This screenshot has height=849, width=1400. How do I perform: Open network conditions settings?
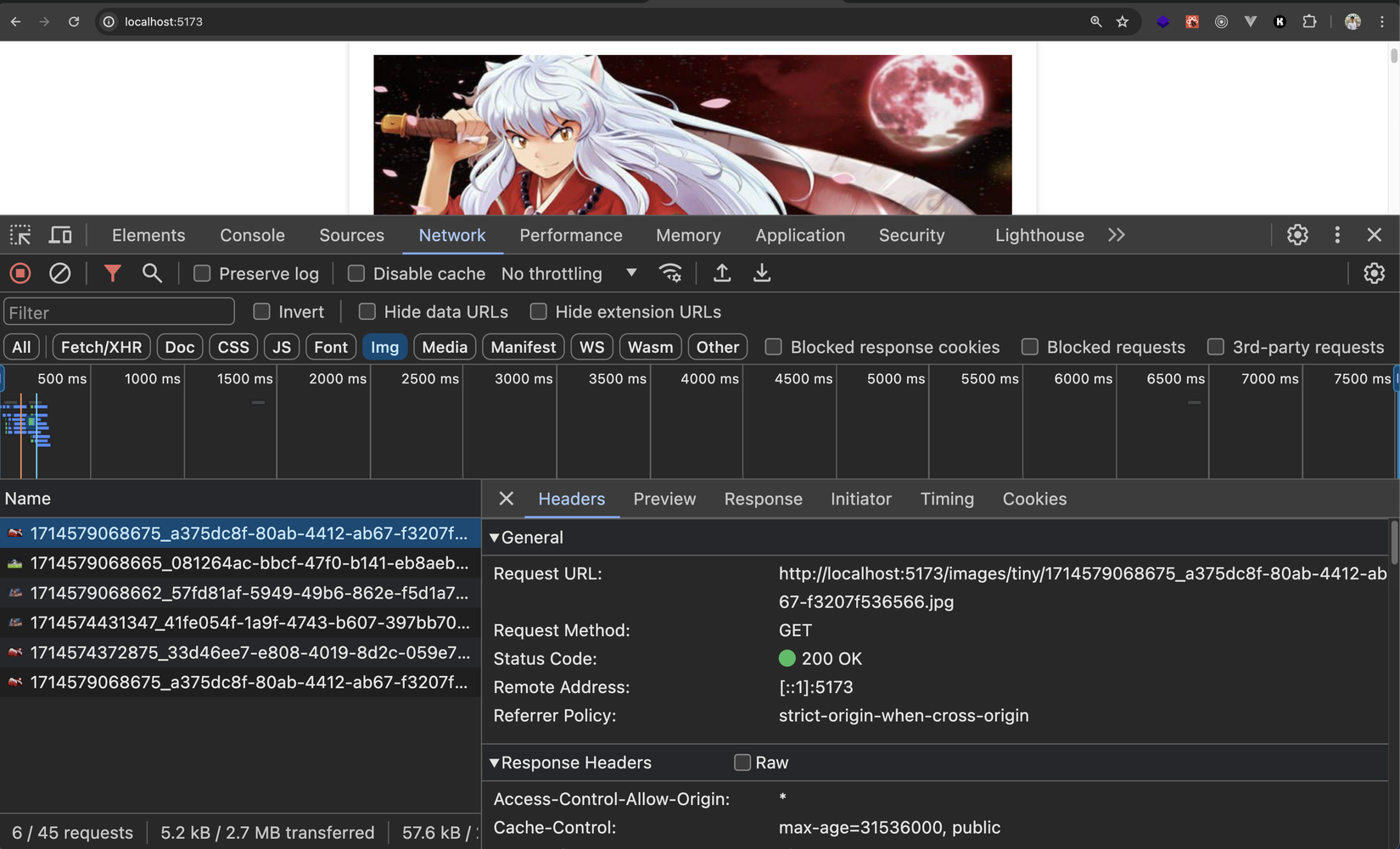pyautogui.click(x=670, y=272)
